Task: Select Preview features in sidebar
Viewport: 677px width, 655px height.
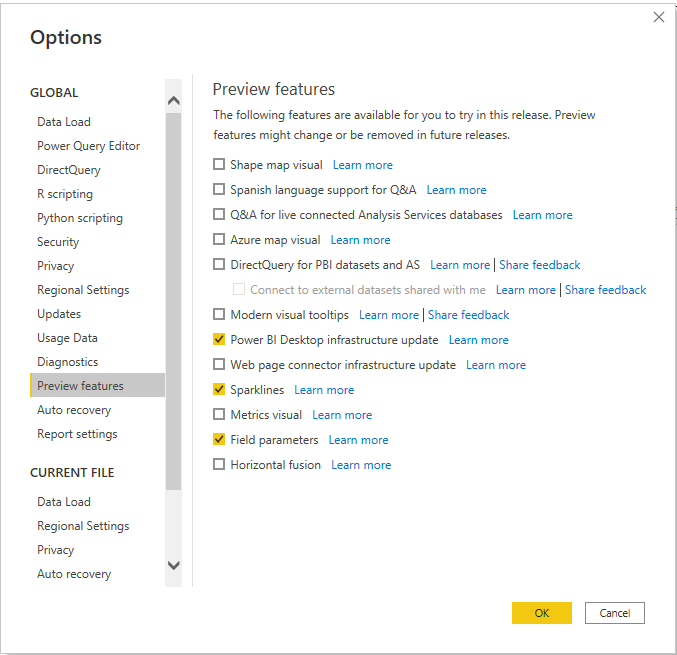Action: pos(98,386)
